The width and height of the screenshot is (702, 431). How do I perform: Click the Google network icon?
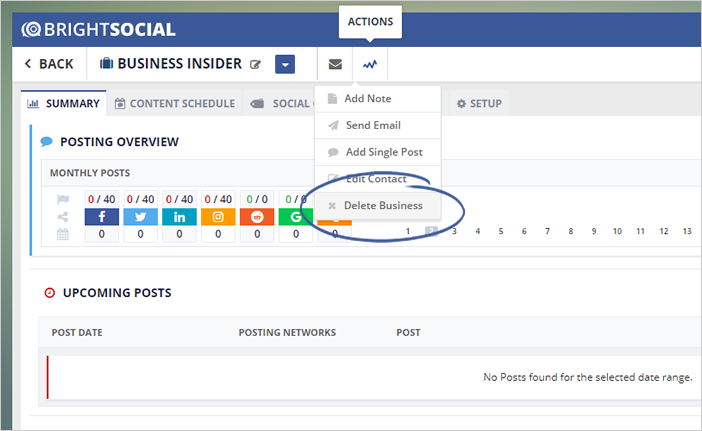pyautogui.click(x=296, y=217)
